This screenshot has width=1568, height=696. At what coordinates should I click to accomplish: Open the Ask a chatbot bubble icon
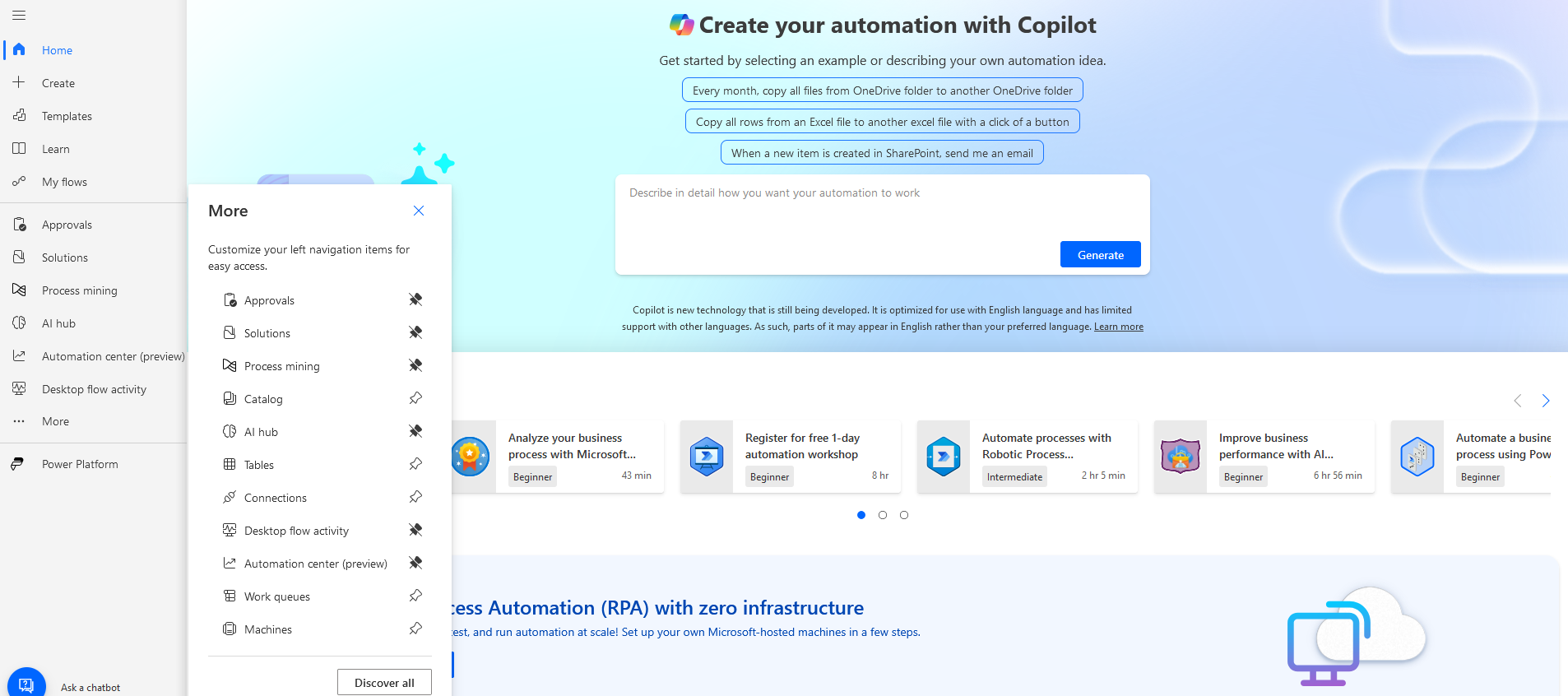[26, 684]
